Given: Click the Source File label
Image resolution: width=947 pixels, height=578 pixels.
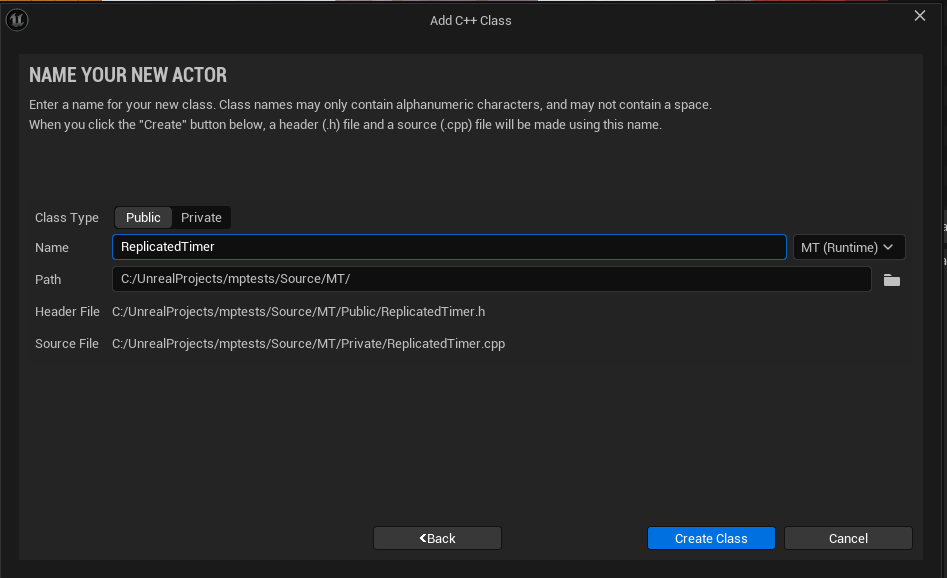Looking at the screenshot, I should click(x=66, y=344).
